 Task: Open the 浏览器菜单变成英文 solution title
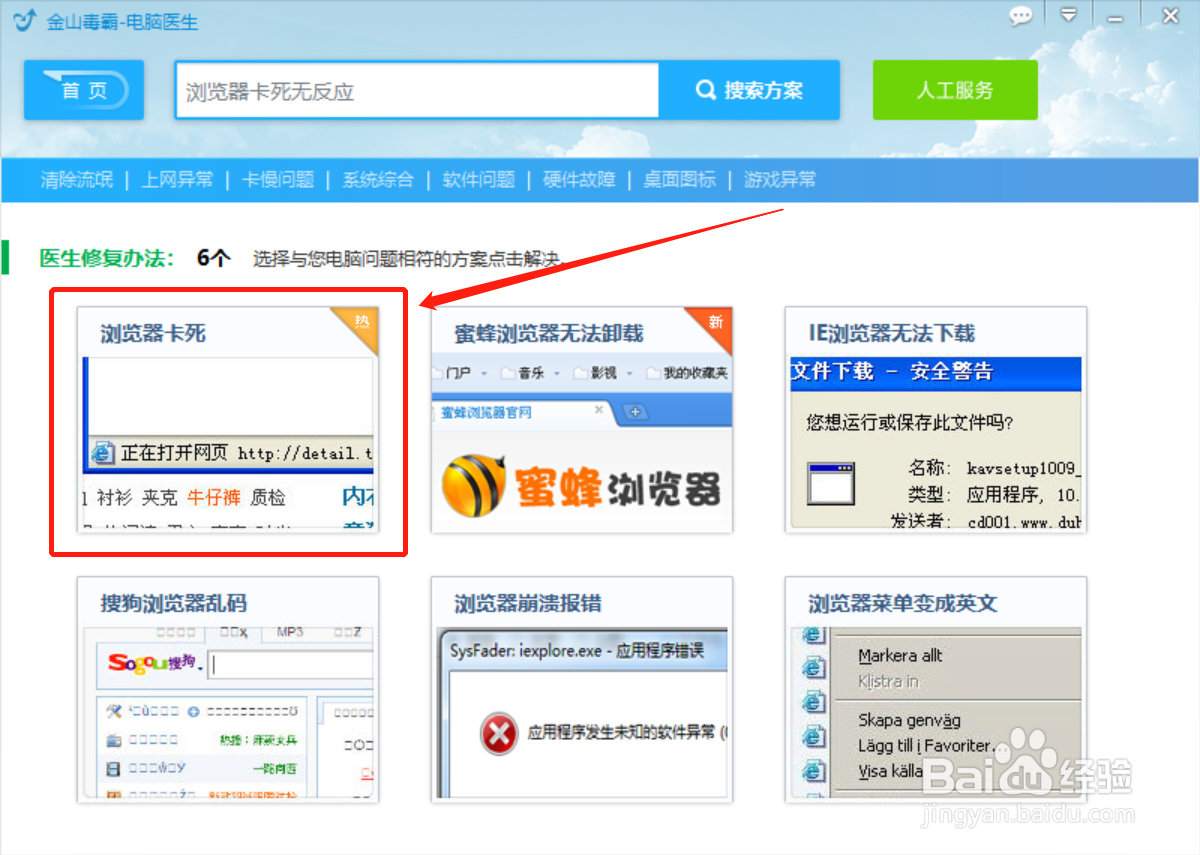pos(903,603)
